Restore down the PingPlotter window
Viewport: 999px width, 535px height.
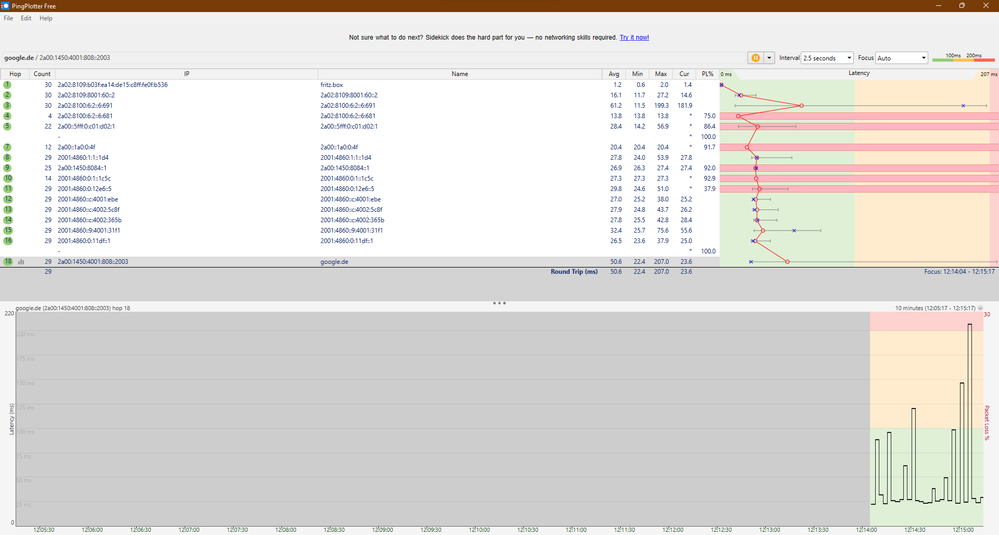[x=961, y=6]
